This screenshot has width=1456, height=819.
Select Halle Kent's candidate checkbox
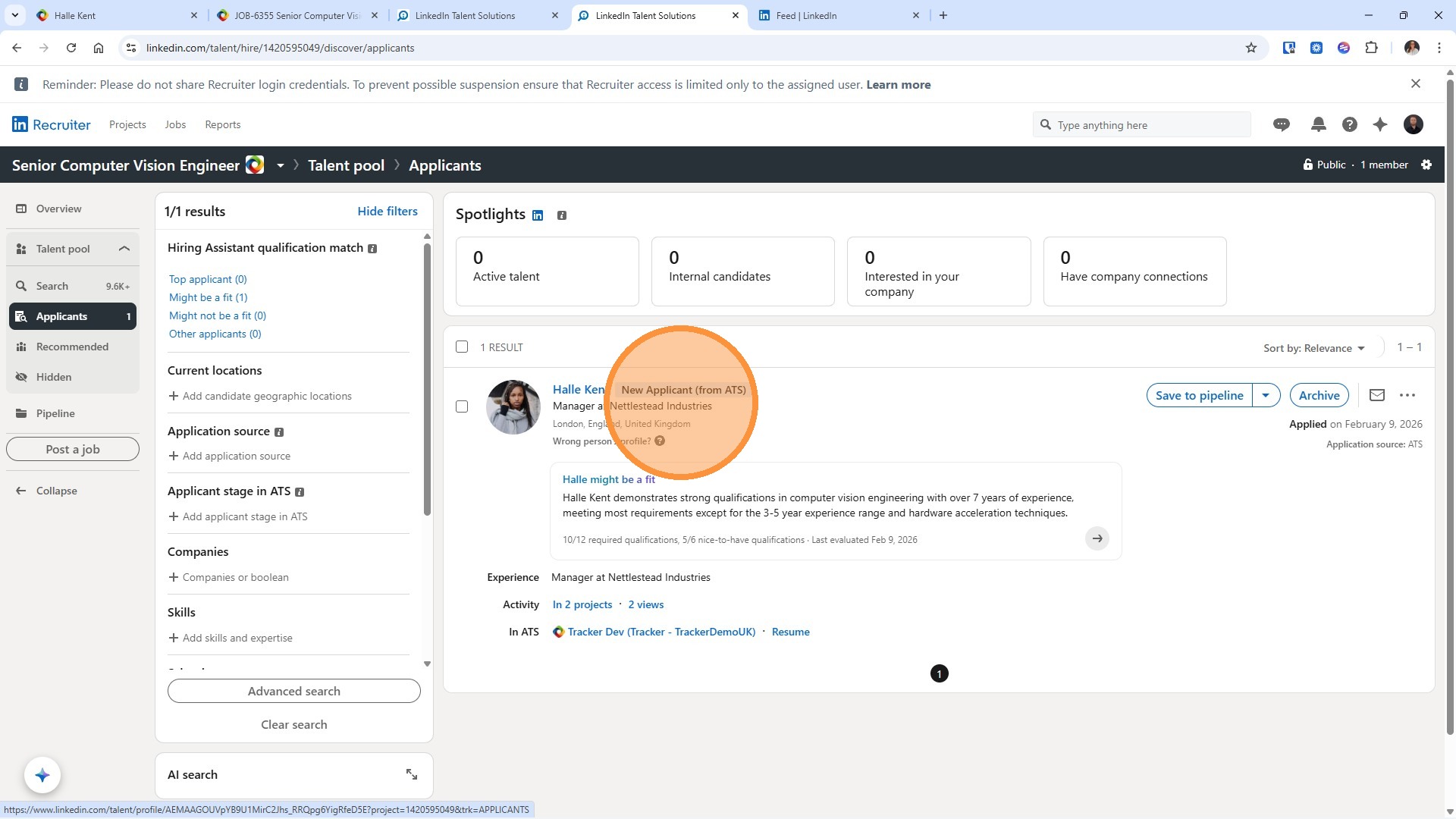pos(462,406)
